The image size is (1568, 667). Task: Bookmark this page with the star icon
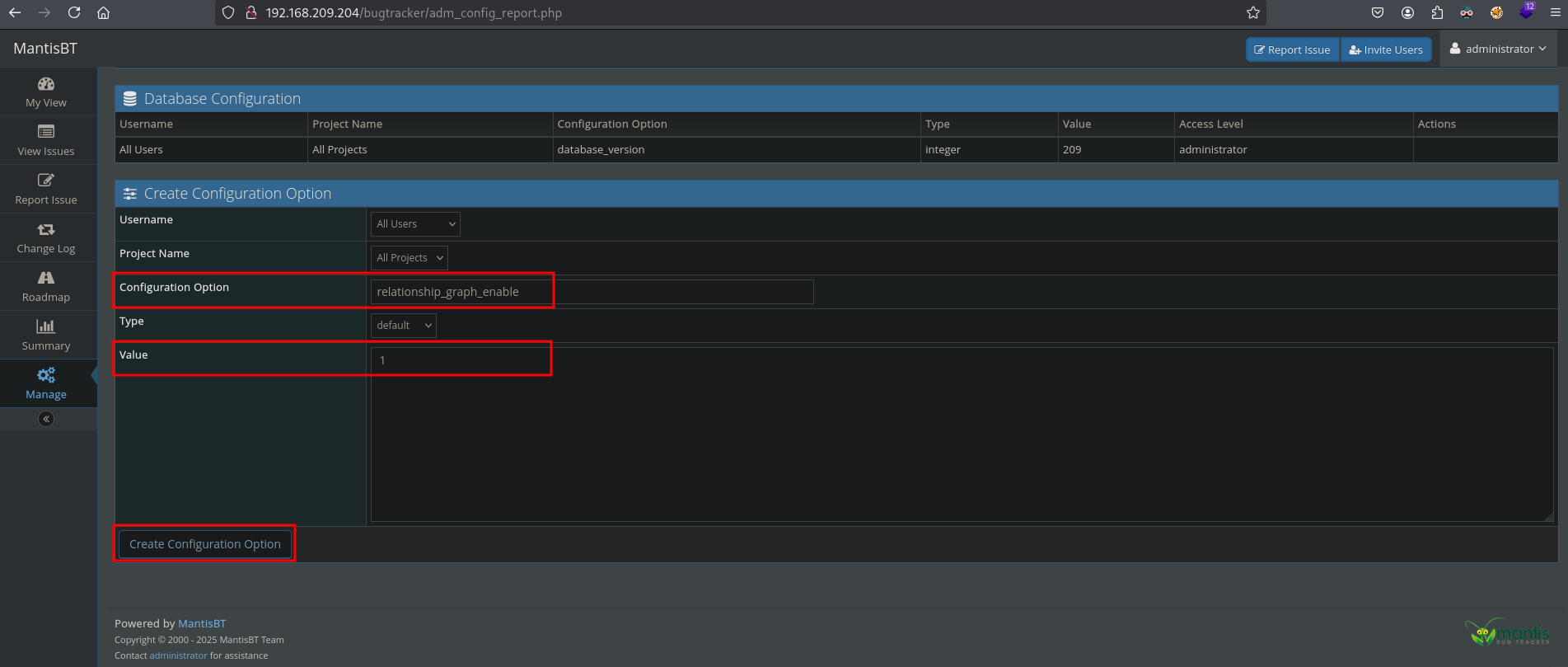click(1252, 12)
